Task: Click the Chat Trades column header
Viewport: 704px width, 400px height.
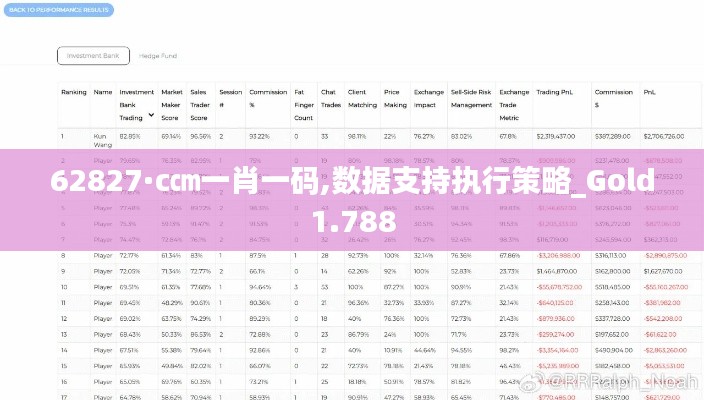Action: click(328, 98)
